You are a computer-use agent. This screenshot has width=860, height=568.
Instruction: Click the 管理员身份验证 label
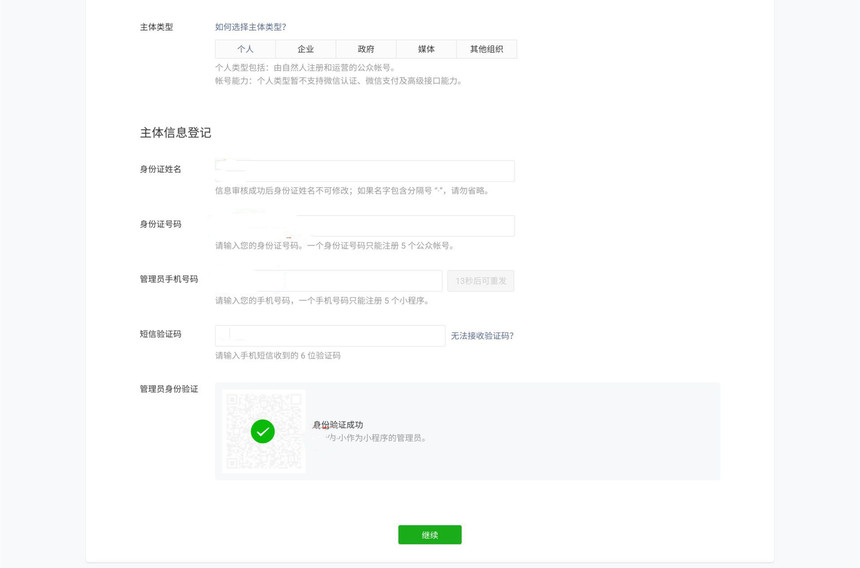coord(169,389)
